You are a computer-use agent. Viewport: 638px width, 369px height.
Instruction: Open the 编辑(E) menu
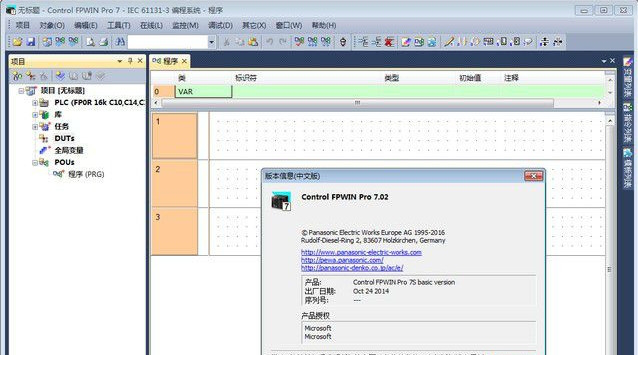click(x=85, y=25)
